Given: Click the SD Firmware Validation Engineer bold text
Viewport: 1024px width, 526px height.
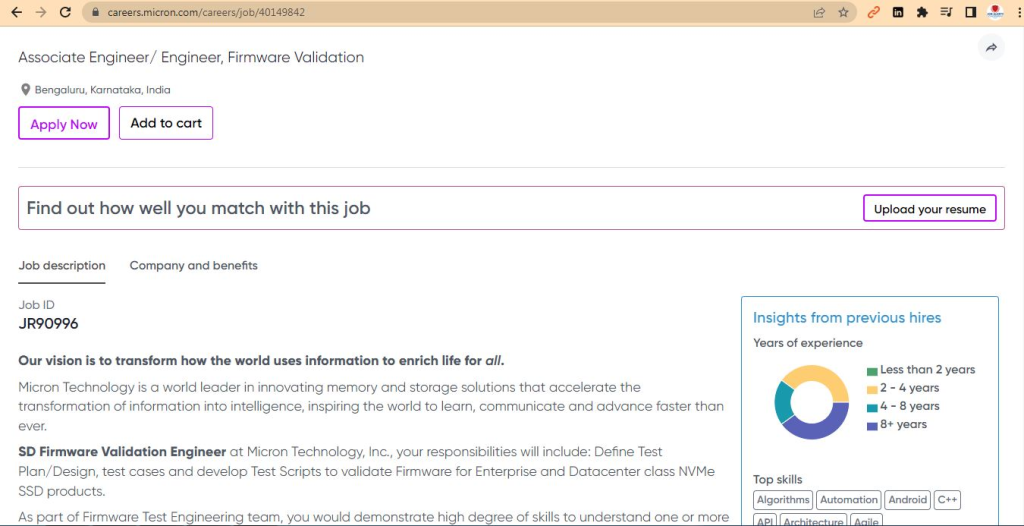Looking at the screenshot, I should [122, 452].
